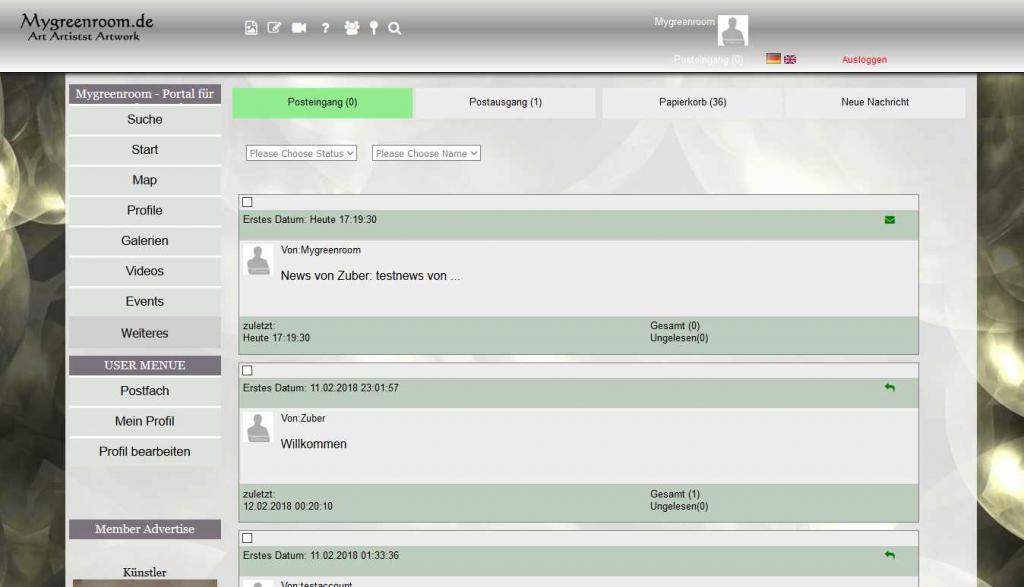1024x587 pixels.
Task: Click the Posteingang (0) header link
Action: click(708, 59)
